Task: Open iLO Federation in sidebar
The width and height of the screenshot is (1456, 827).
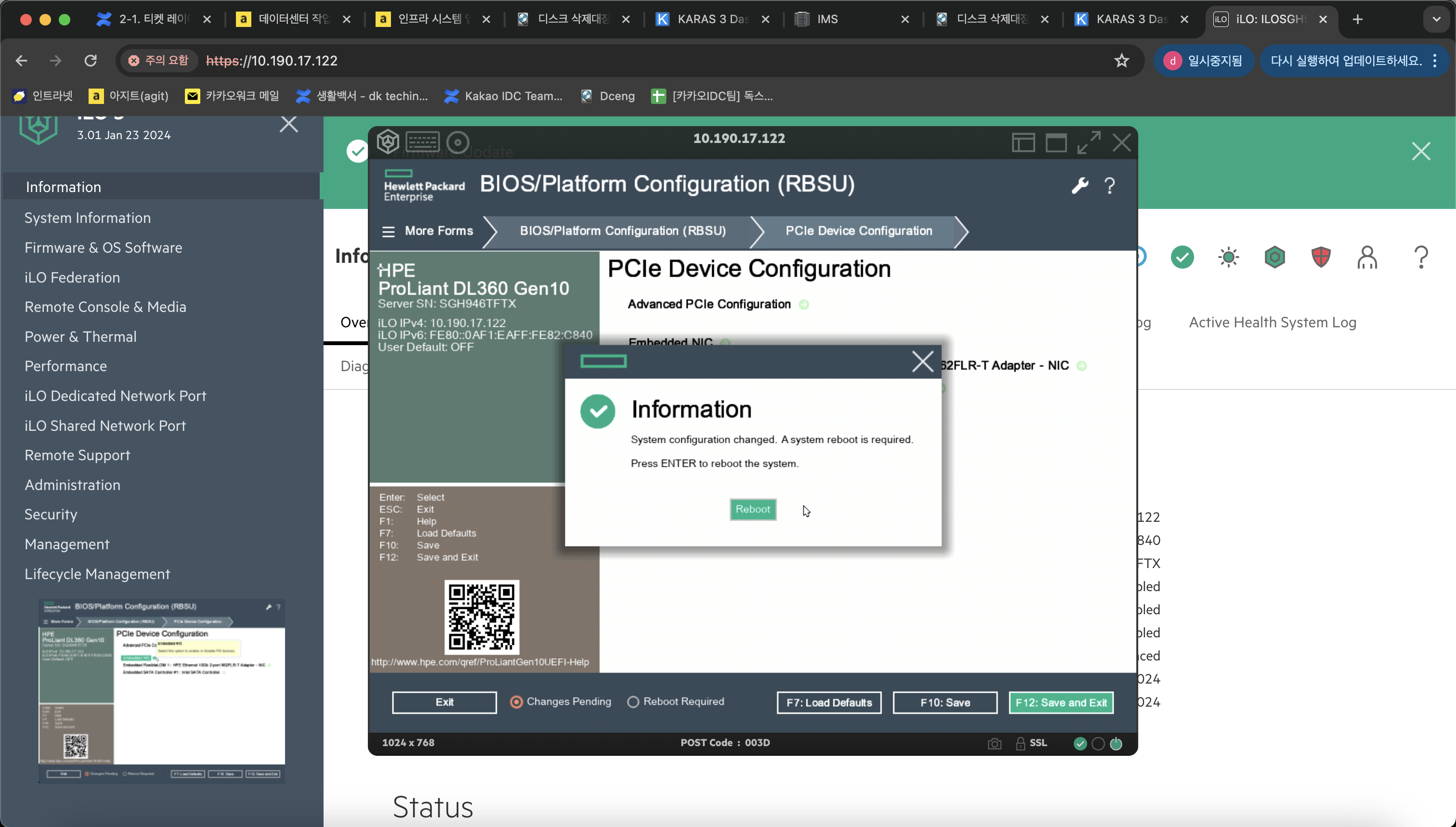Action: point(72,278)
